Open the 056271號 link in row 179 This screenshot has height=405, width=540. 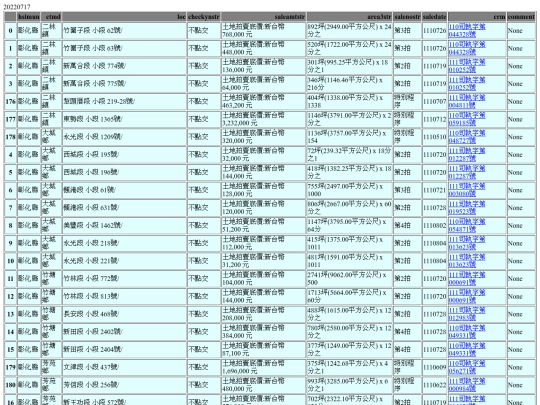467,367
